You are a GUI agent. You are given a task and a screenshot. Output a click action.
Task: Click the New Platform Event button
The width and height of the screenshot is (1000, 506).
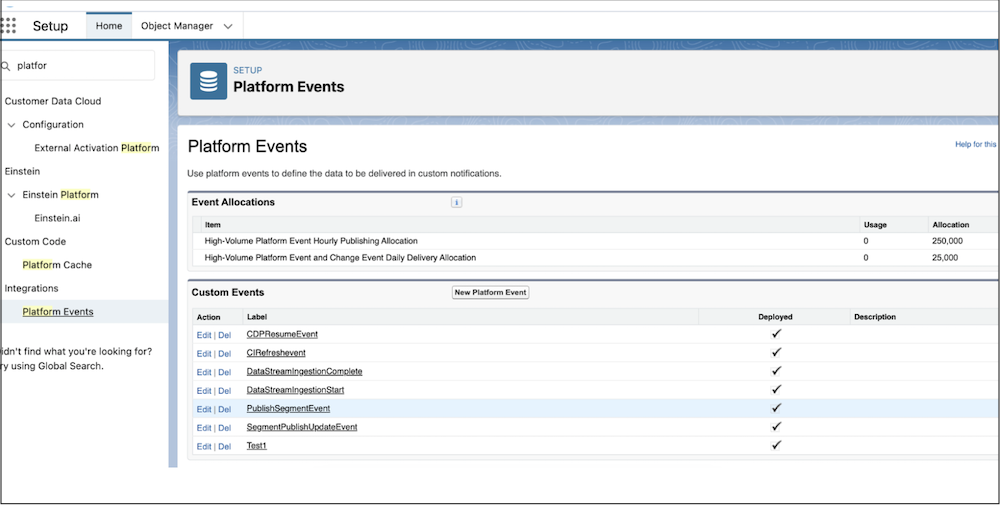490,292
